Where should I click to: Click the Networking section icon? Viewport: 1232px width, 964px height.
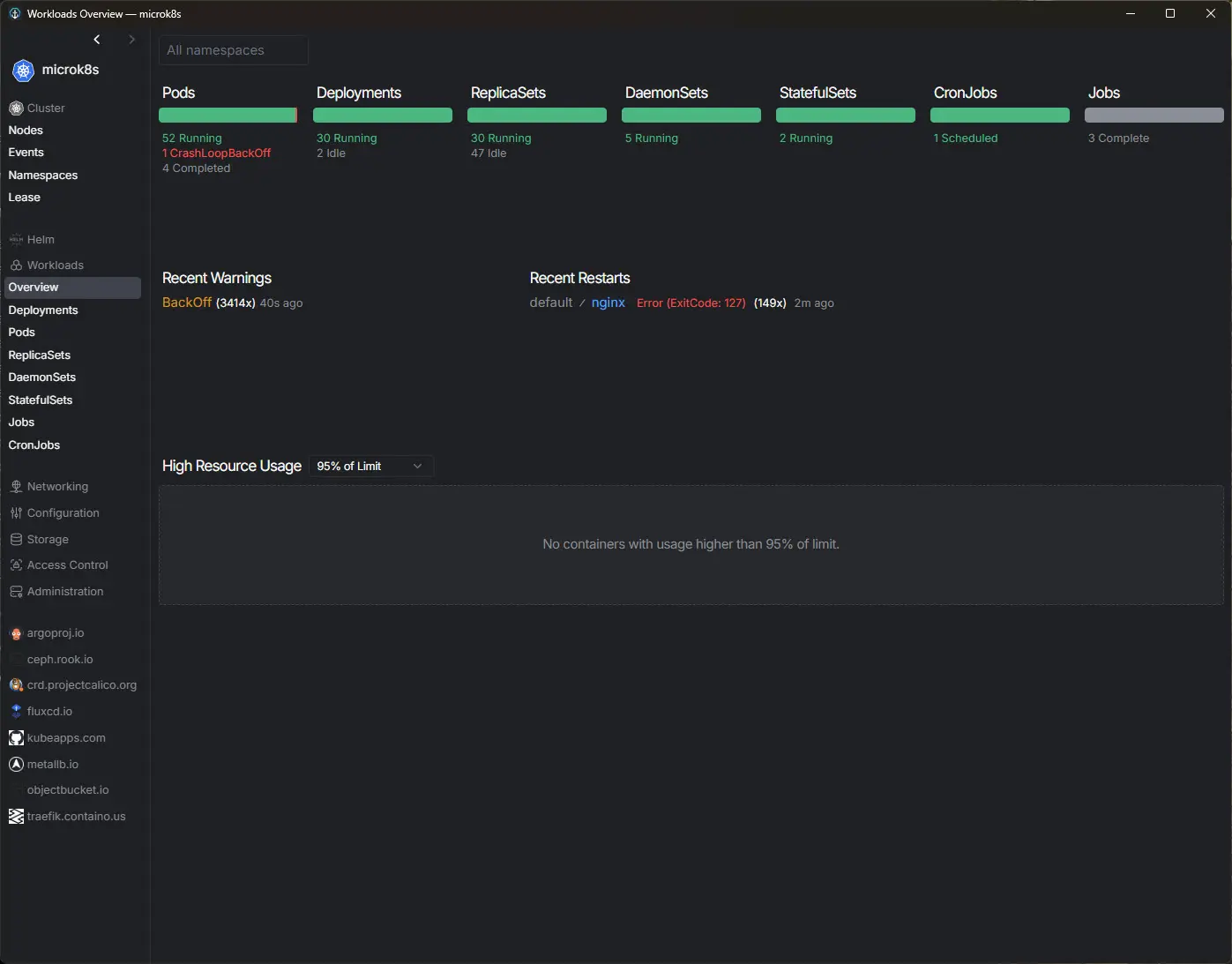point(16,487)
